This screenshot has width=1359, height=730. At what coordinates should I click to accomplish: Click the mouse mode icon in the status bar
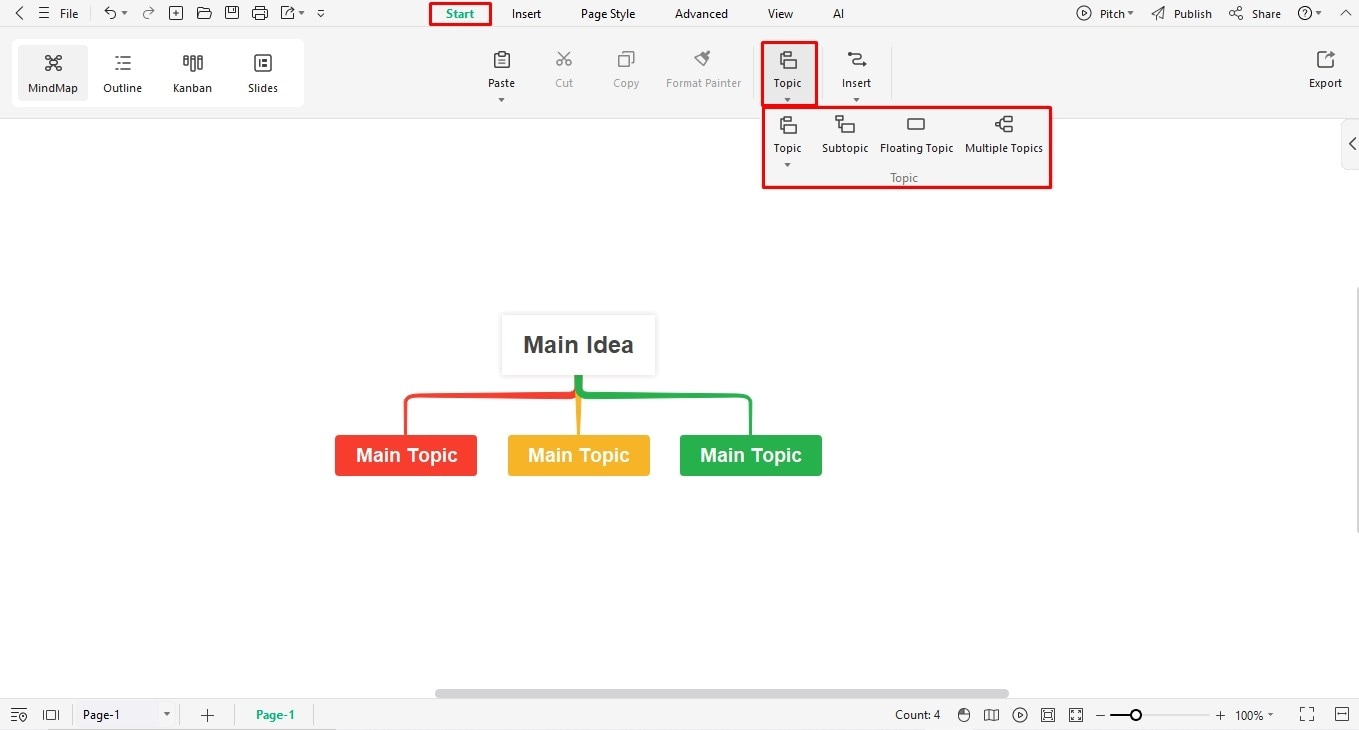click(x=964, y=715)
